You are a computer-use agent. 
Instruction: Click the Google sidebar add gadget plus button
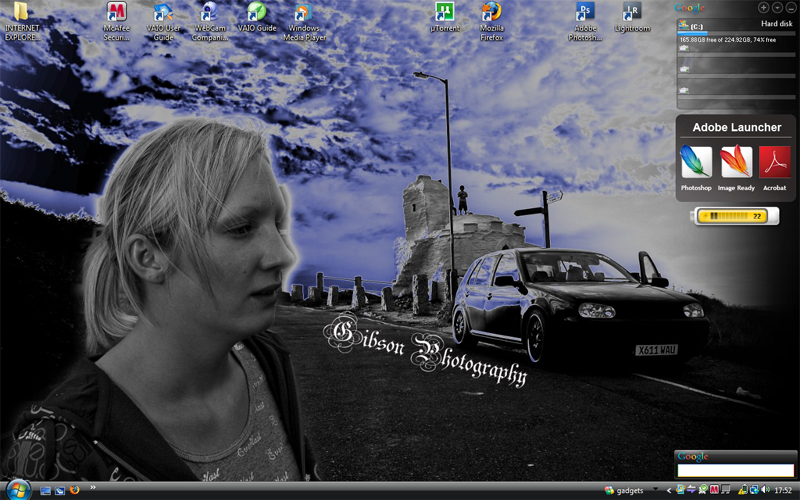click(764, 7)
